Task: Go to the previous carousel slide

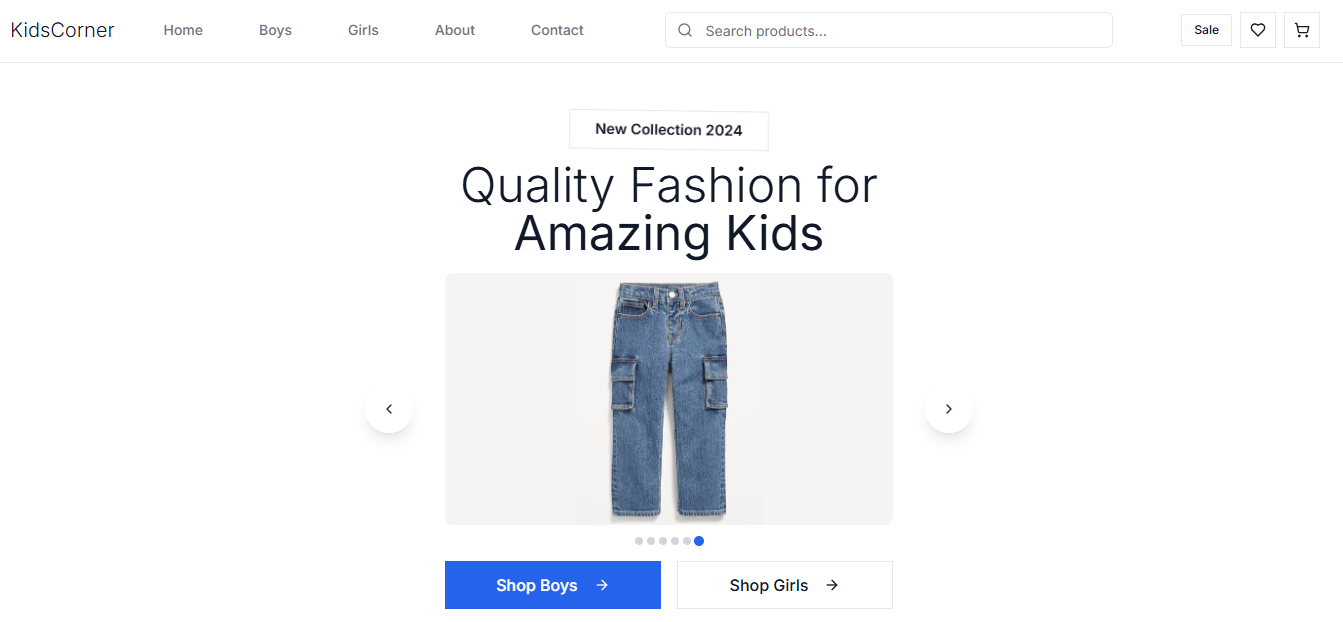Action: click(389, 409)
